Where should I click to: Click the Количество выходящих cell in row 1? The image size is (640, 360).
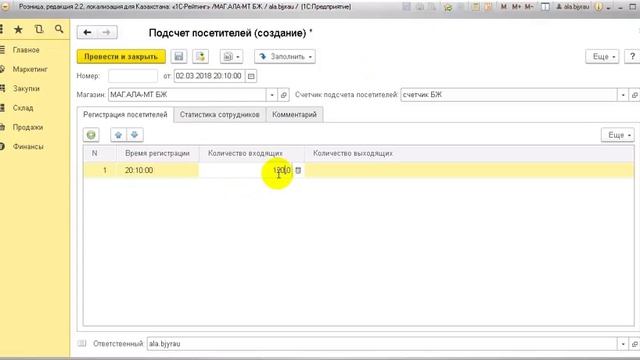pos(469,170)
